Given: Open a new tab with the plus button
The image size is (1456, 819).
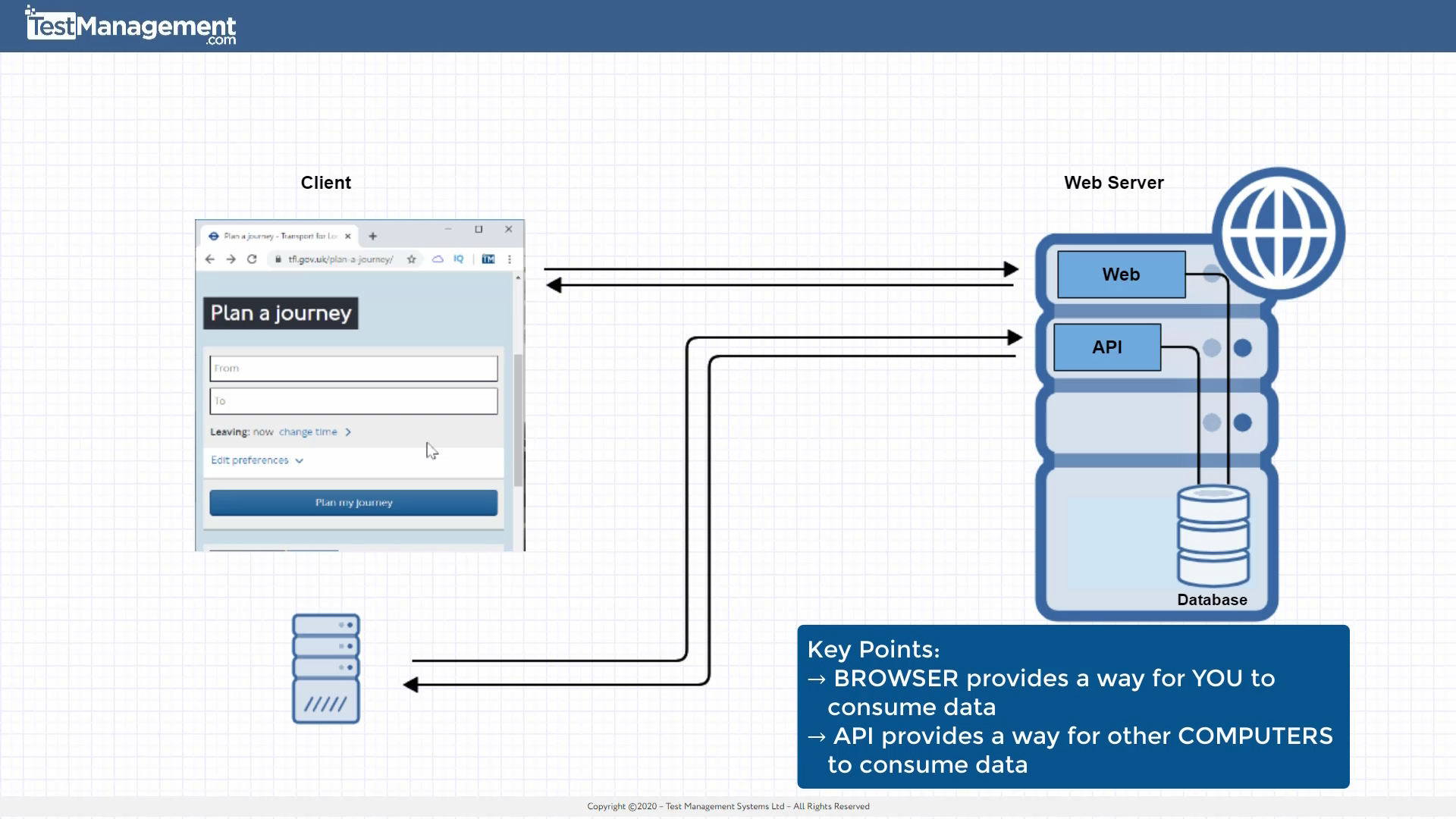Looking at the screenshot, I should 372,236.
